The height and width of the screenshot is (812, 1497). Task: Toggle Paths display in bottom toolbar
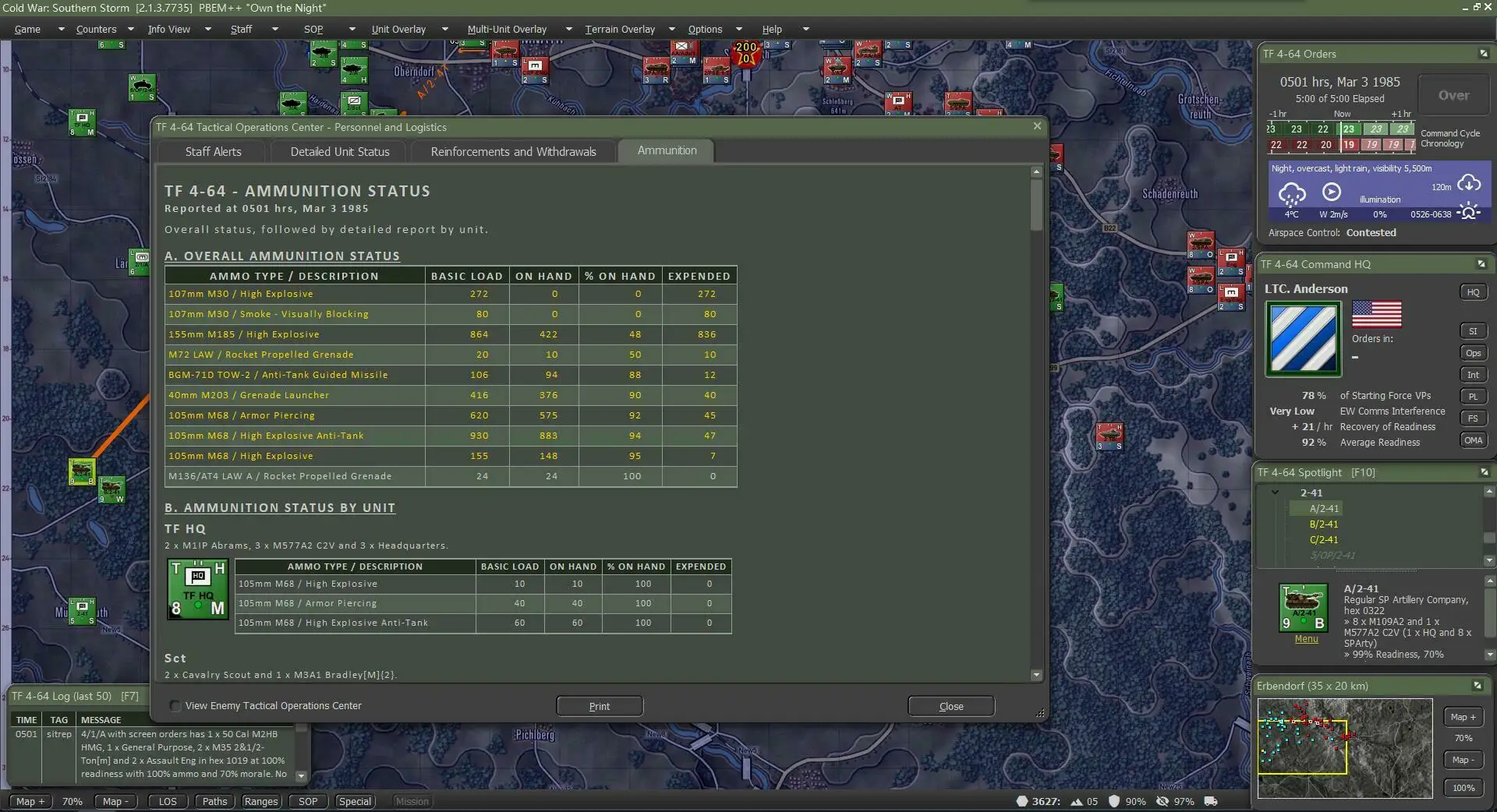(214, 801)
